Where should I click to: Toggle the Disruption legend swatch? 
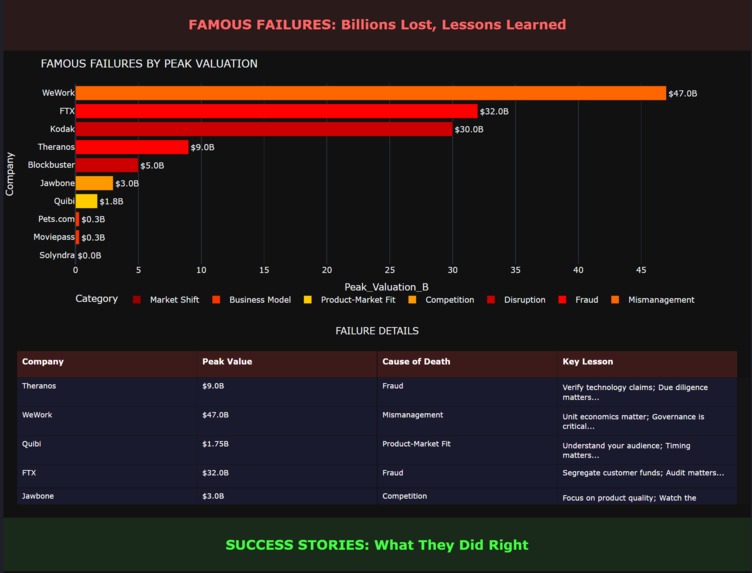pos(491,300)
